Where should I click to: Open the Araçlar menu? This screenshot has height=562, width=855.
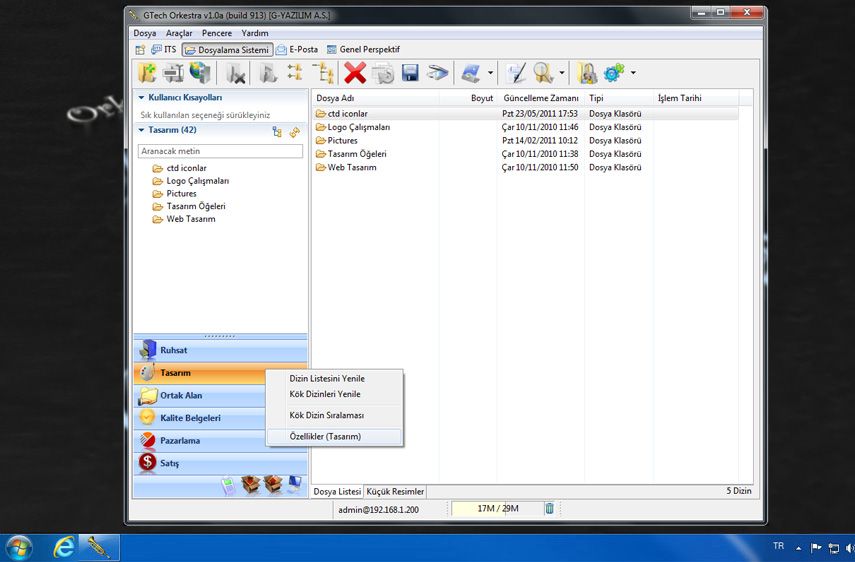179,33
